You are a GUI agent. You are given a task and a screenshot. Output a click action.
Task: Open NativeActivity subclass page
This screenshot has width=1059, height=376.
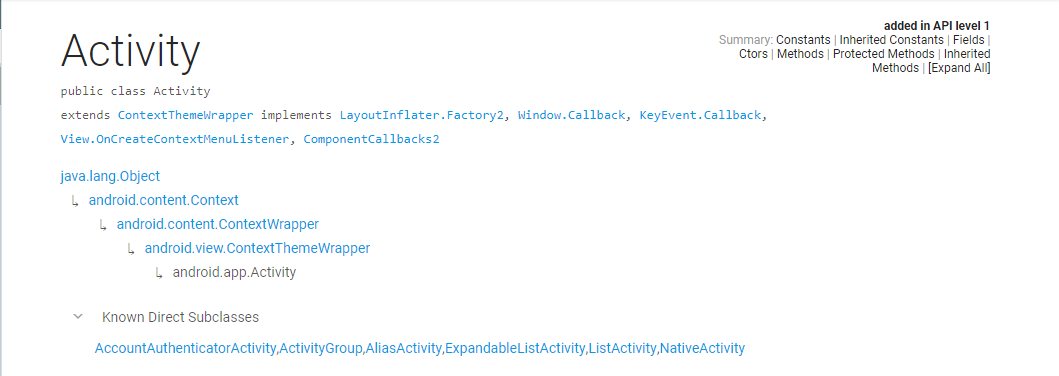[x=702, y=348]
